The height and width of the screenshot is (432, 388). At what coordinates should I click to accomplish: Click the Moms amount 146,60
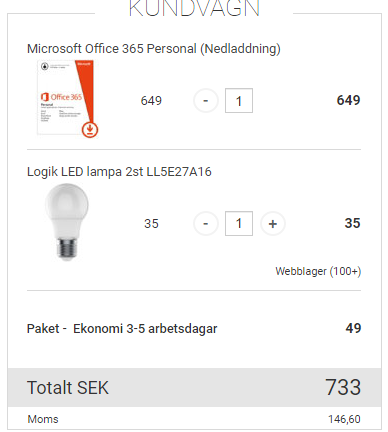tap(344, 419)
